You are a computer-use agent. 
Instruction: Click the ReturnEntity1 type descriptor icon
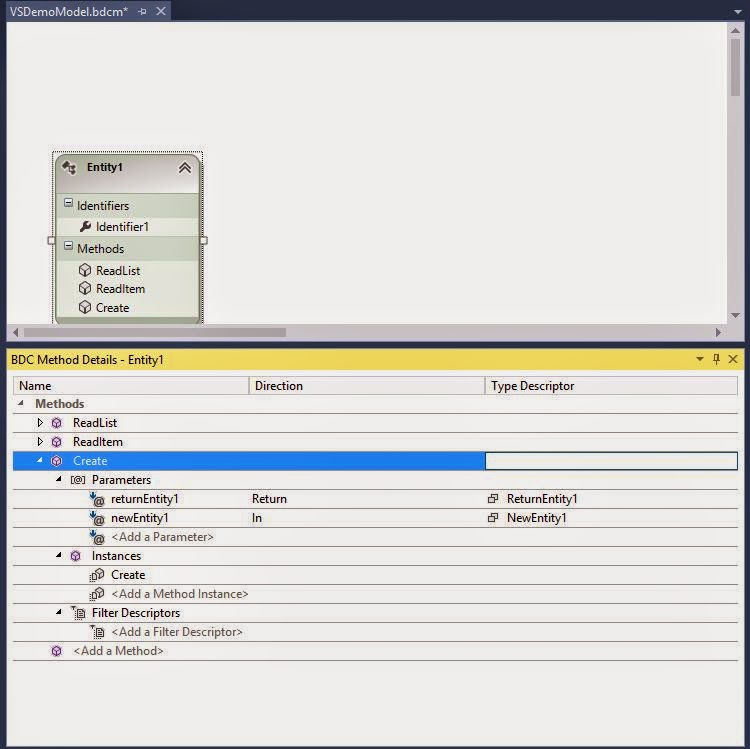(x=493, y=499)
